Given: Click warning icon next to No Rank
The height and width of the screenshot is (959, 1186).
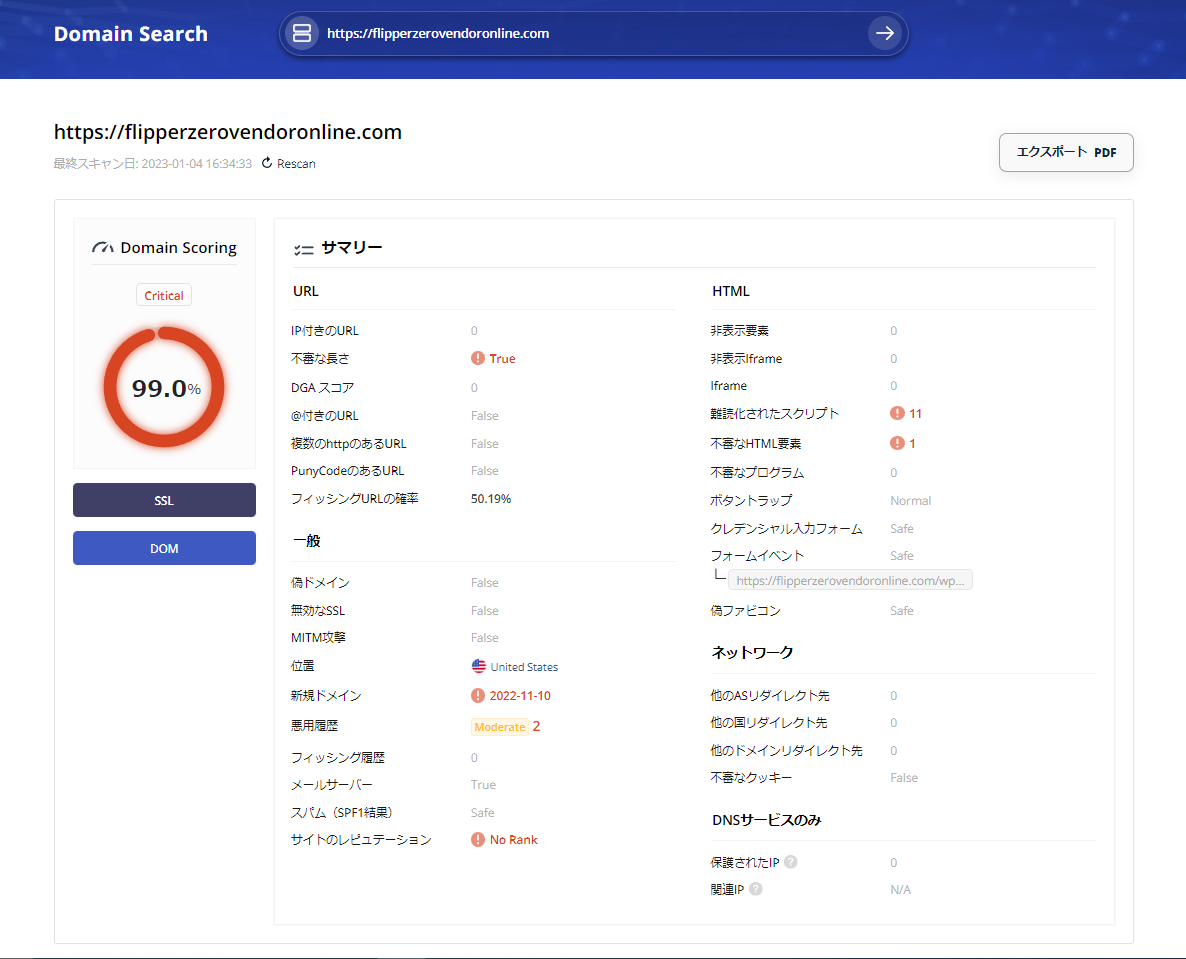Looking at the screenshot, I should [x=478, y=840].
